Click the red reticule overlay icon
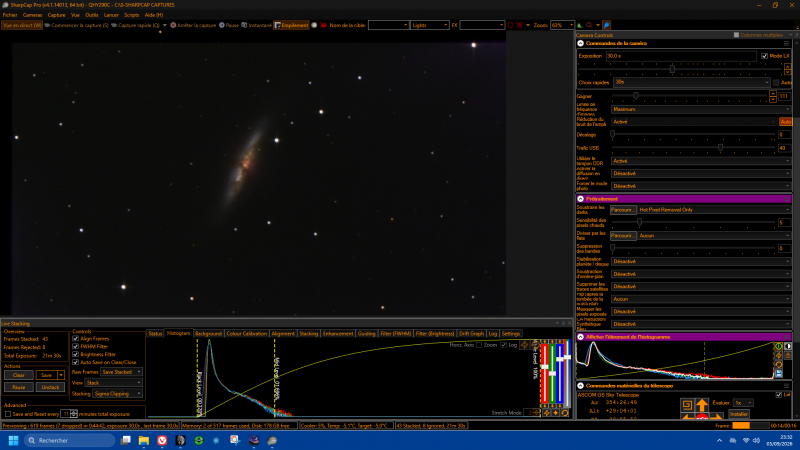Viewport: 800px width, 450px height. point(519,25)
